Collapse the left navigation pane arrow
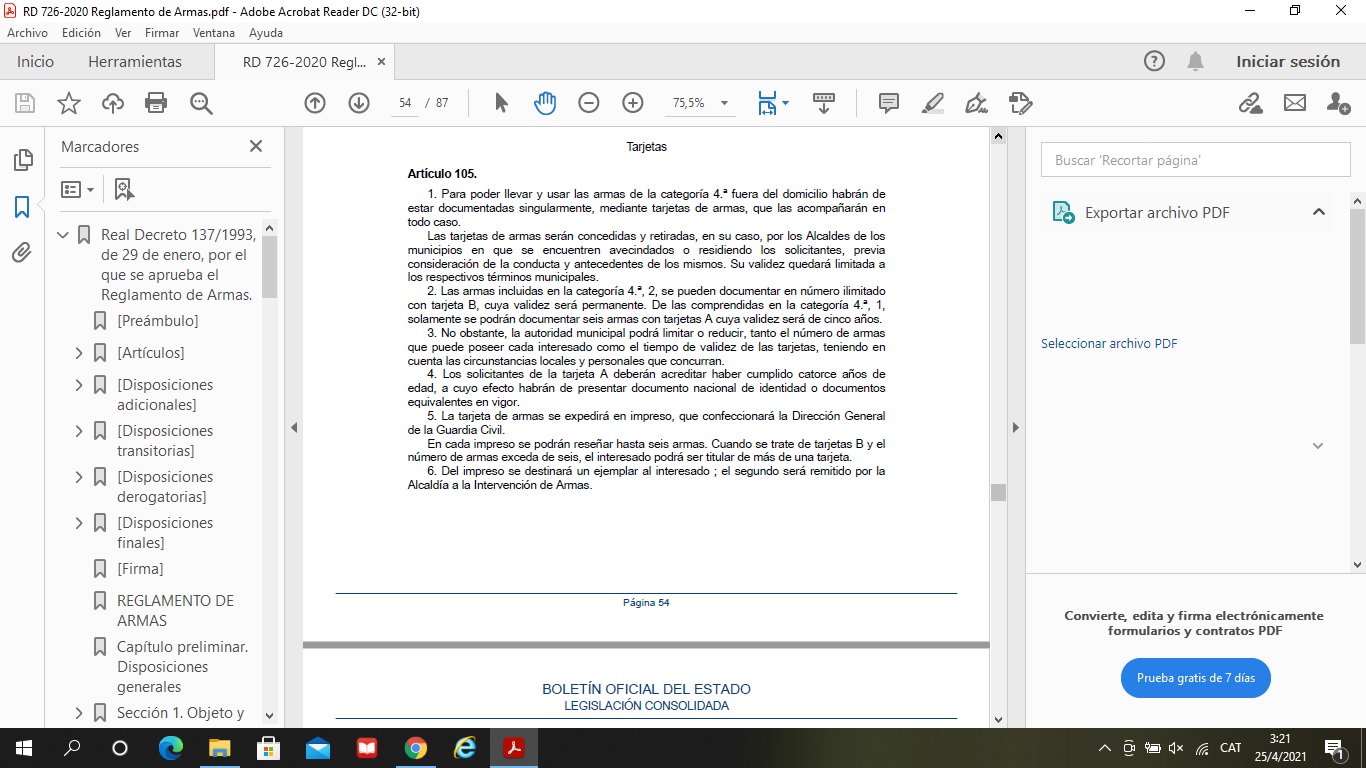This screenshot has width=1366, height=768. (294, 428)
